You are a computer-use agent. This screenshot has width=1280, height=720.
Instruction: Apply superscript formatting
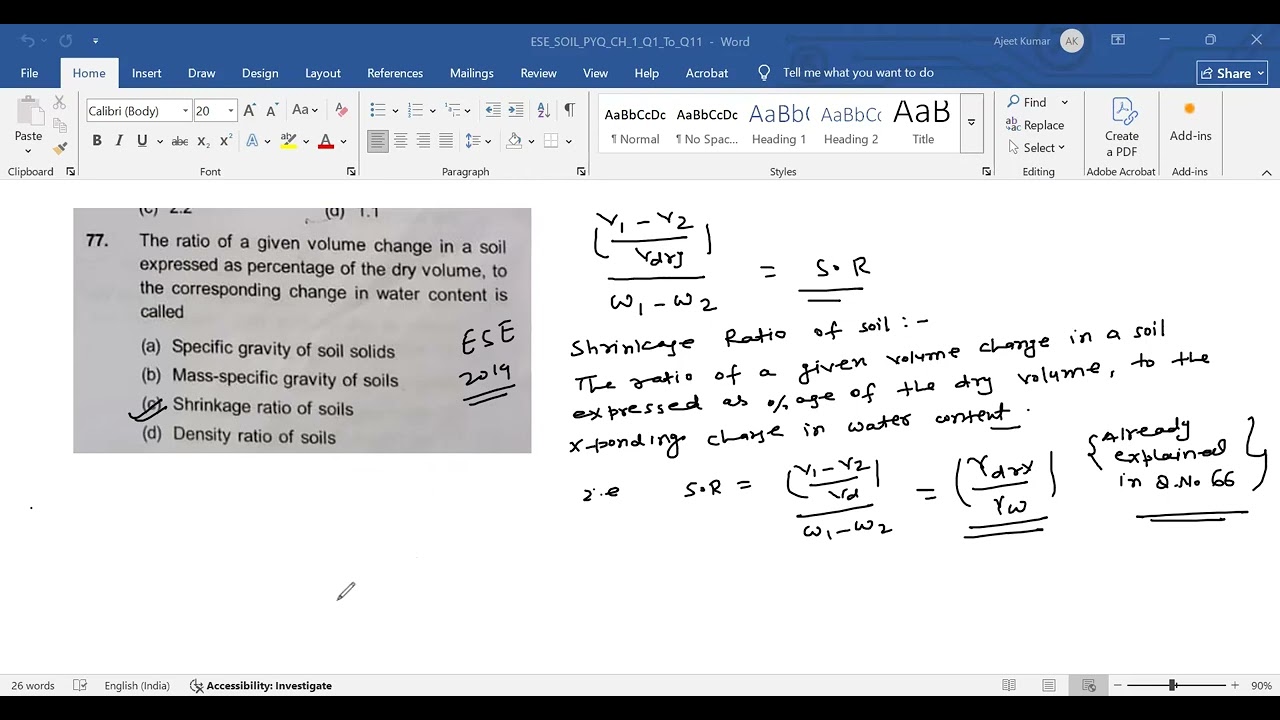point(225,141)
